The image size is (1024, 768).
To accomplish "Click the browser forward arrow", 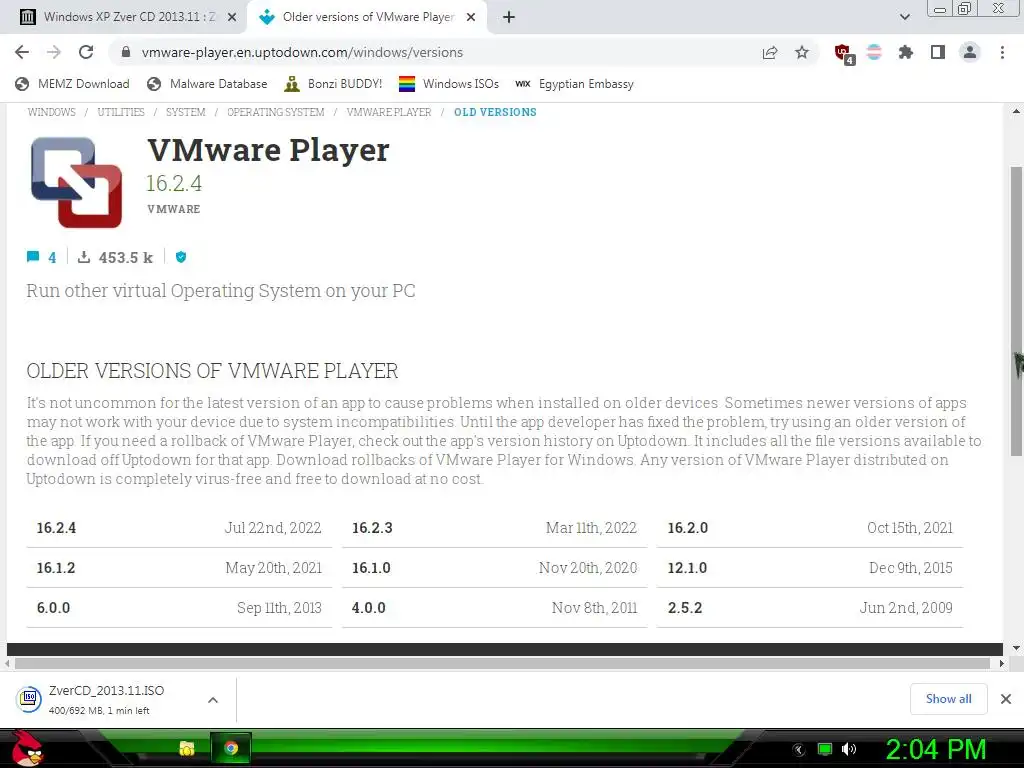I will pos(54,52).
